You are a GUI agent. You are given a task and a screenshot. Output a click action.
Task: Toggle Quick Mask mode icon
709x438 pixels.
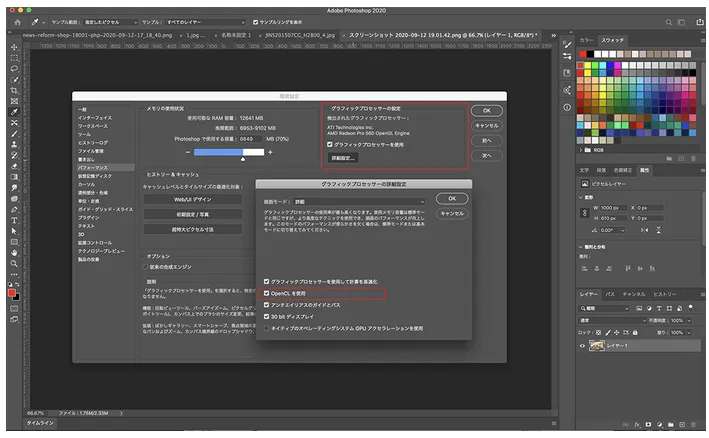[x=14, y=309]
